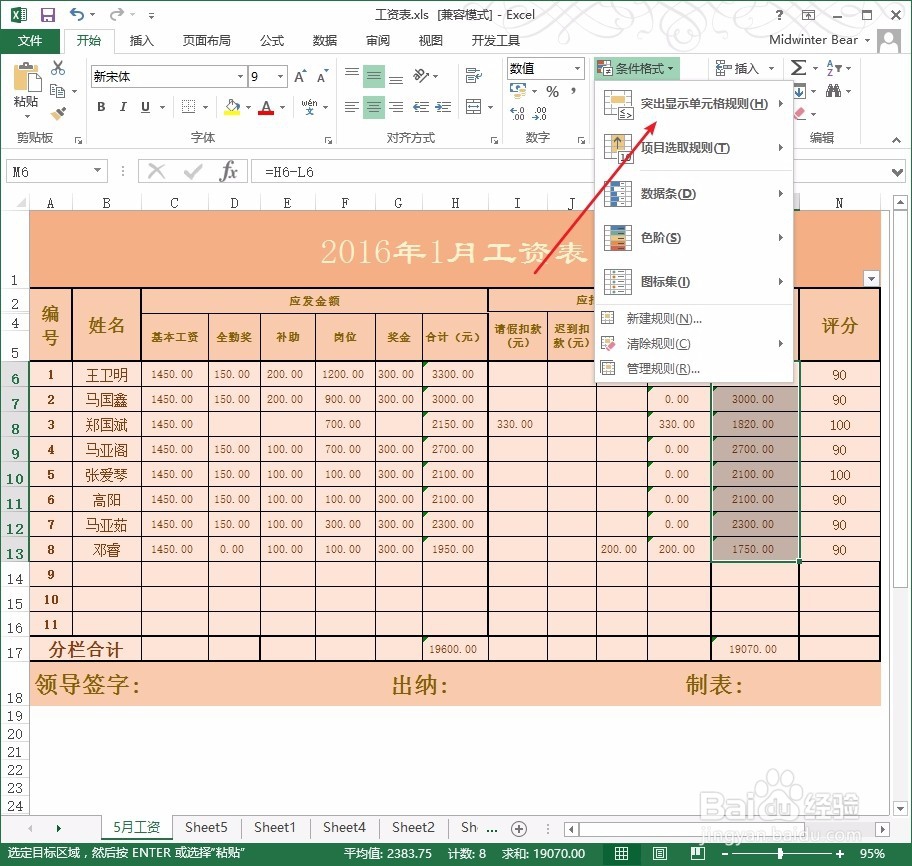The image size is (912, 866).
Task: Open Find with the binoculars icon
Action: tap(835, 91)
